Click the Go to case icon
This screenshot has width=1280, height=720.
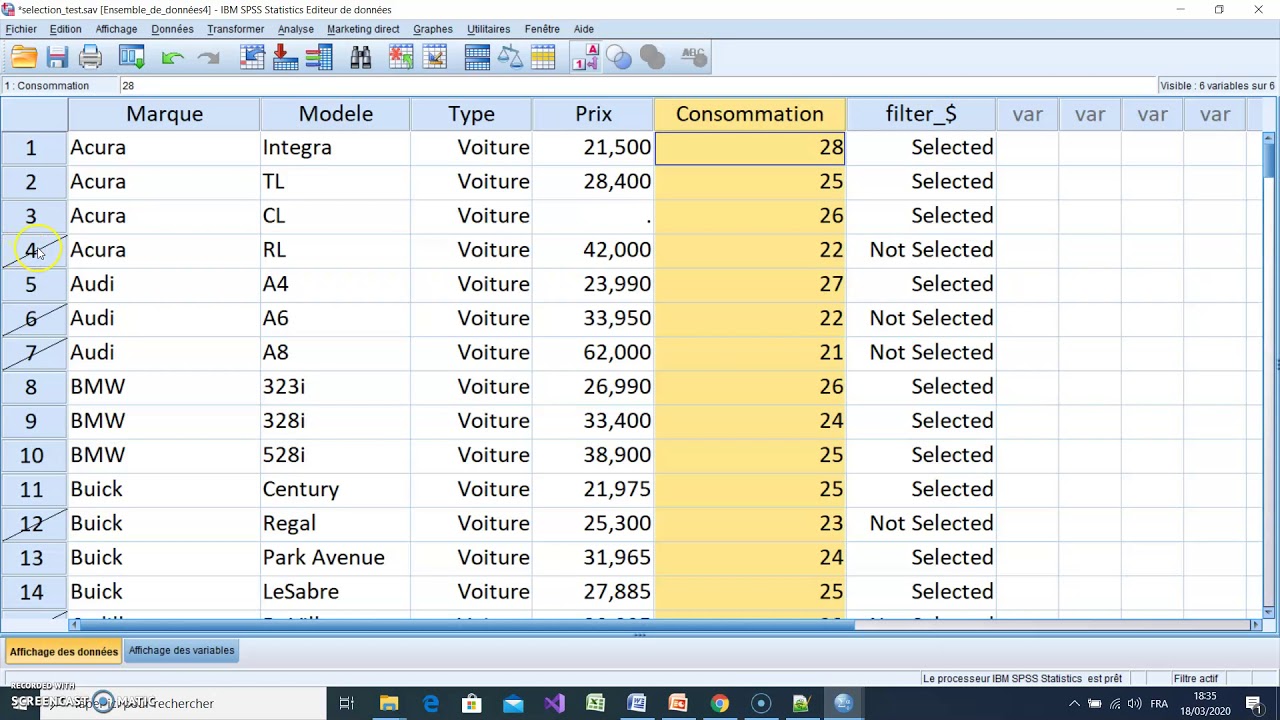pyautogui.click(x=252, y=58)
